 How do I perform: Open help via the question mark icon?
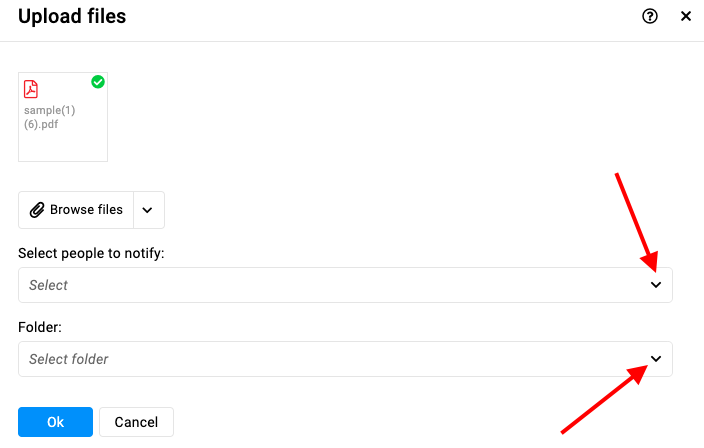tap(650, 17)
